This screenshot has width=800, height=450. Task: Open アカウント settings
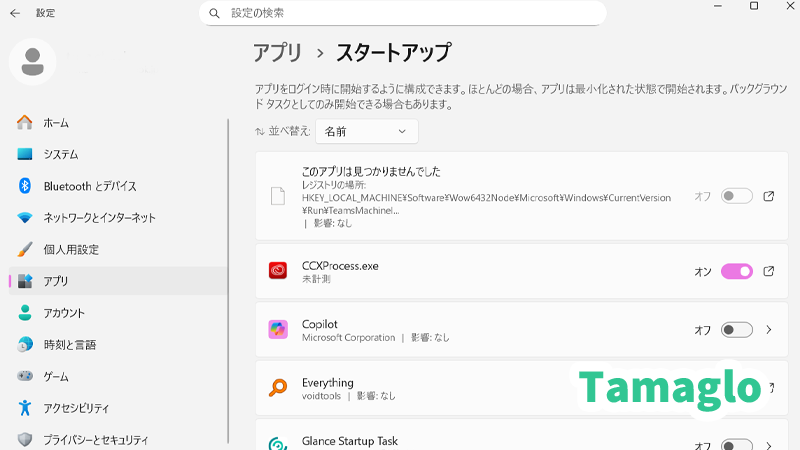pyautogui.click(x=118, y=313)
